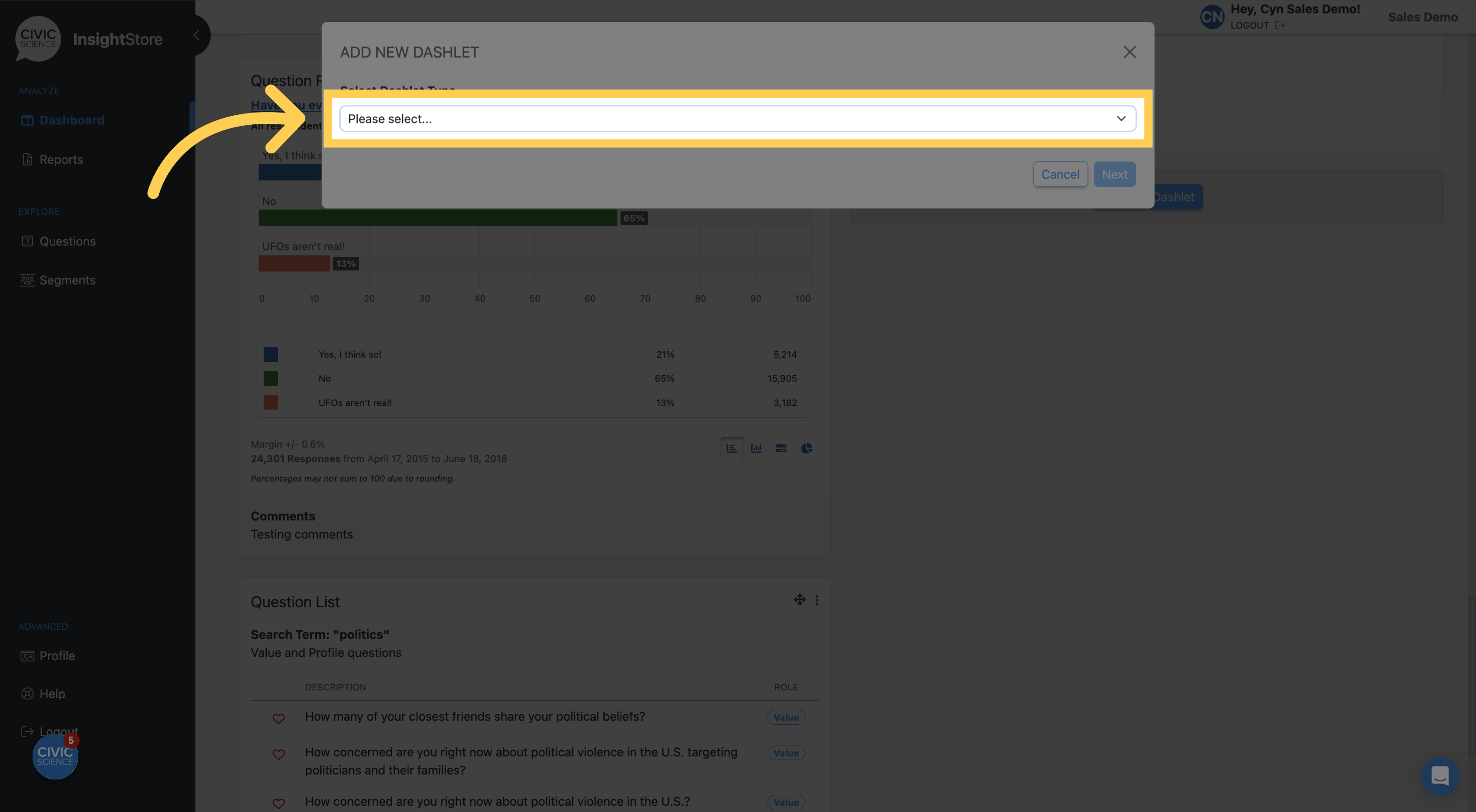Click the Cancel button in dialog
Viewport: 1476px width, 812px height.
pyautogui.click(x=1060, y=174)
